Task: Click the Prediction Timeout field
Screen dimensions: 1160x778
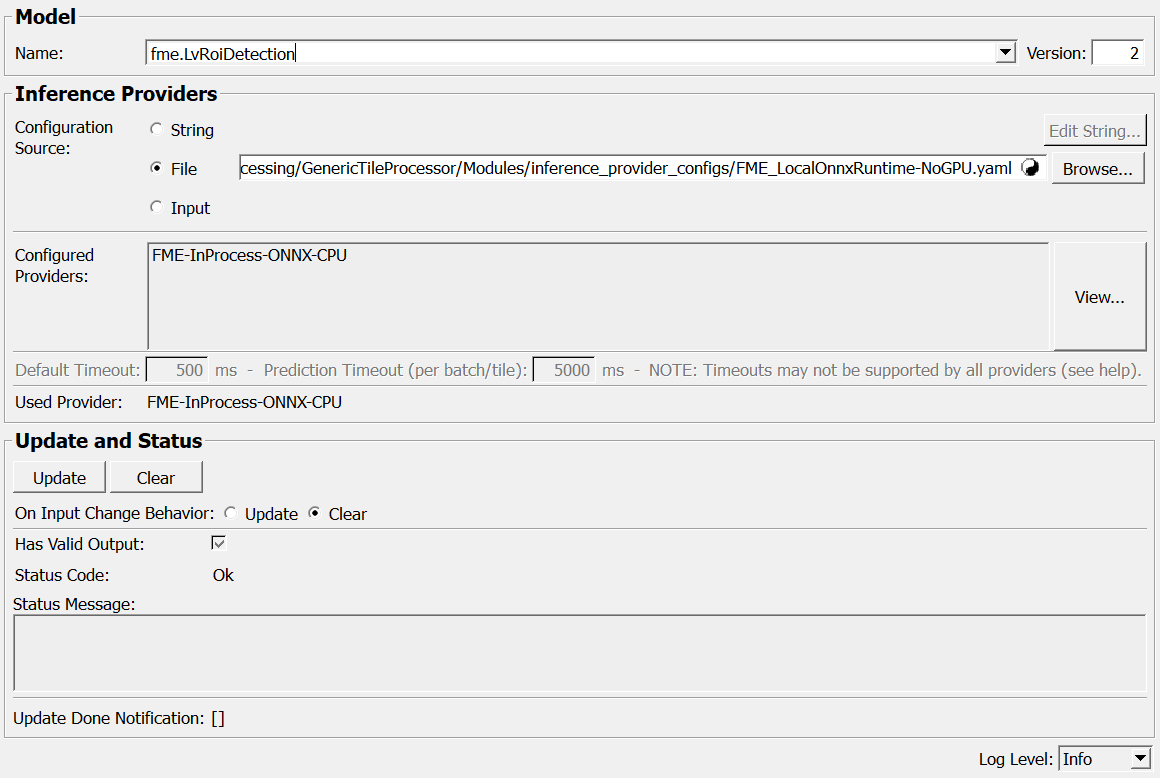Action: coord(563,370)
